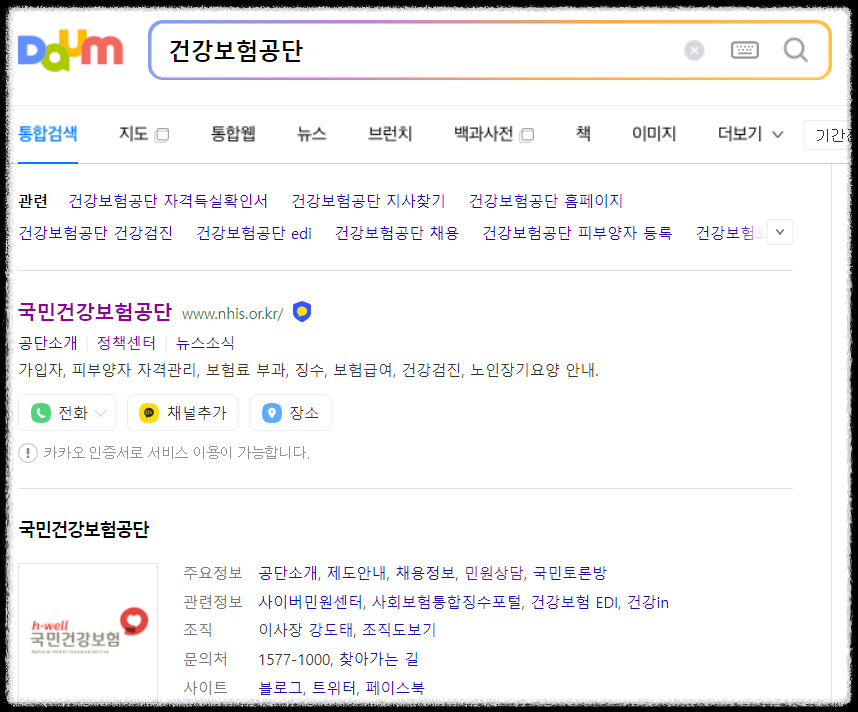Open 제도안내 link
Viewport: 858px width, 712px height.
(x=357, y=573)
